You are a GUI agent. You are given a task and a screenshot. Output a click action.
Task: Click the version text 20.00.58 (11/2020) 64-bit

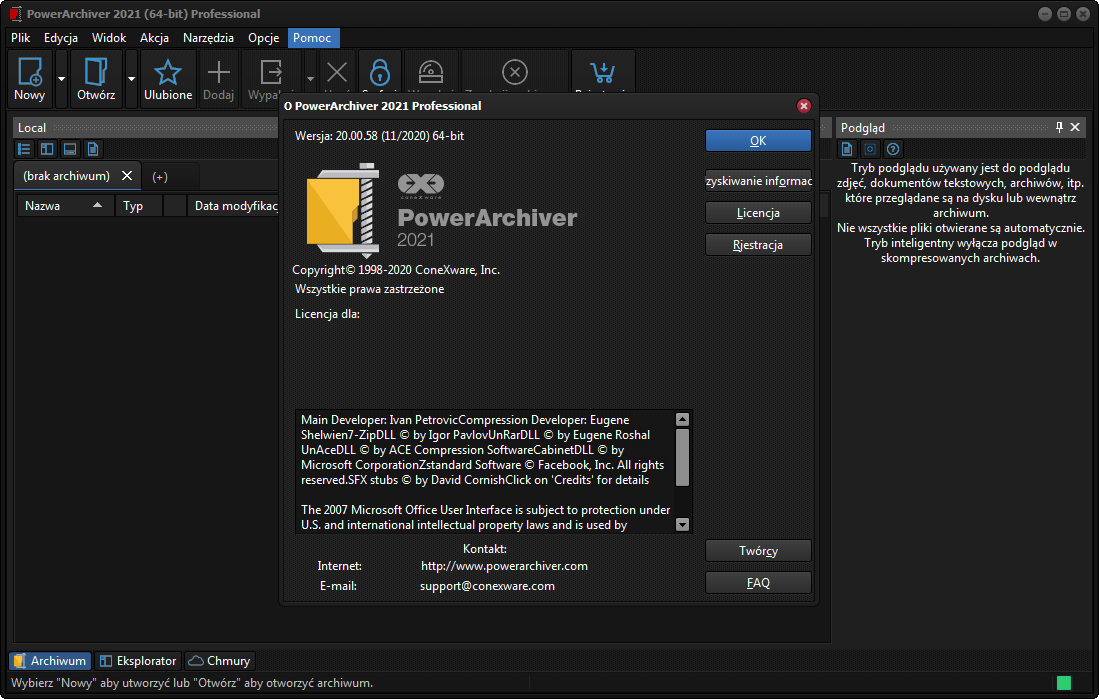click(400, 136)
